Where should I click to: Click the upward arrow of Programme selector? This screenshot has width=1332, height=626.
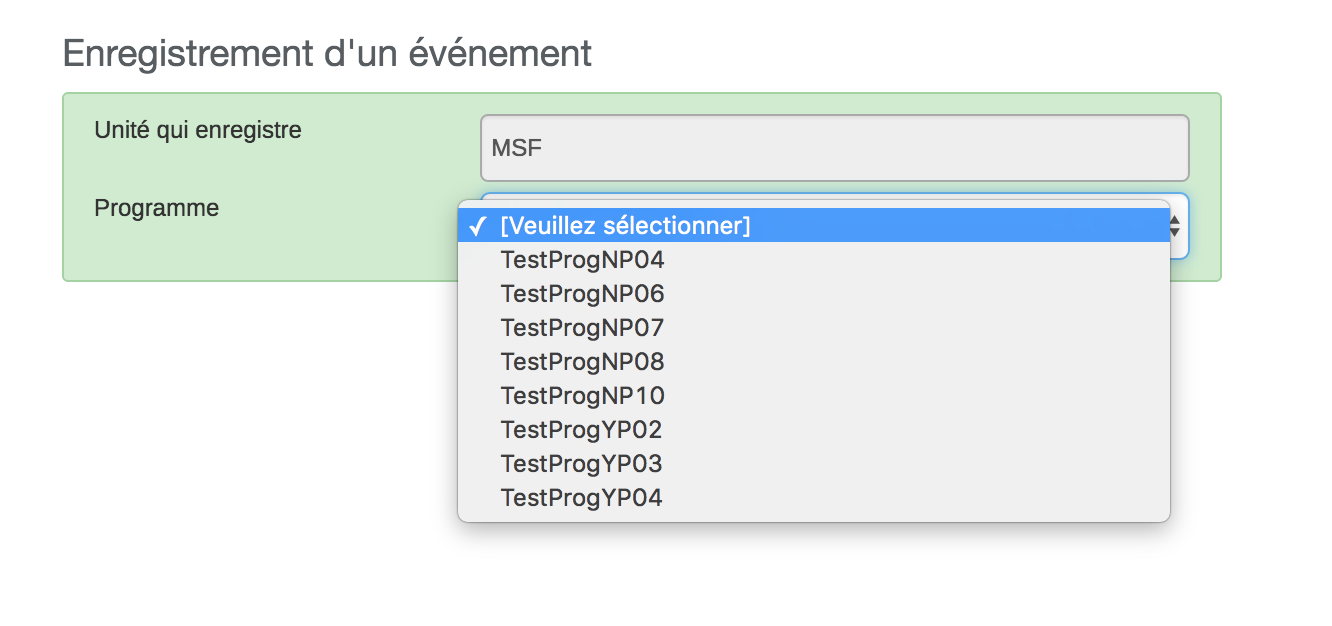point(1175,220)
